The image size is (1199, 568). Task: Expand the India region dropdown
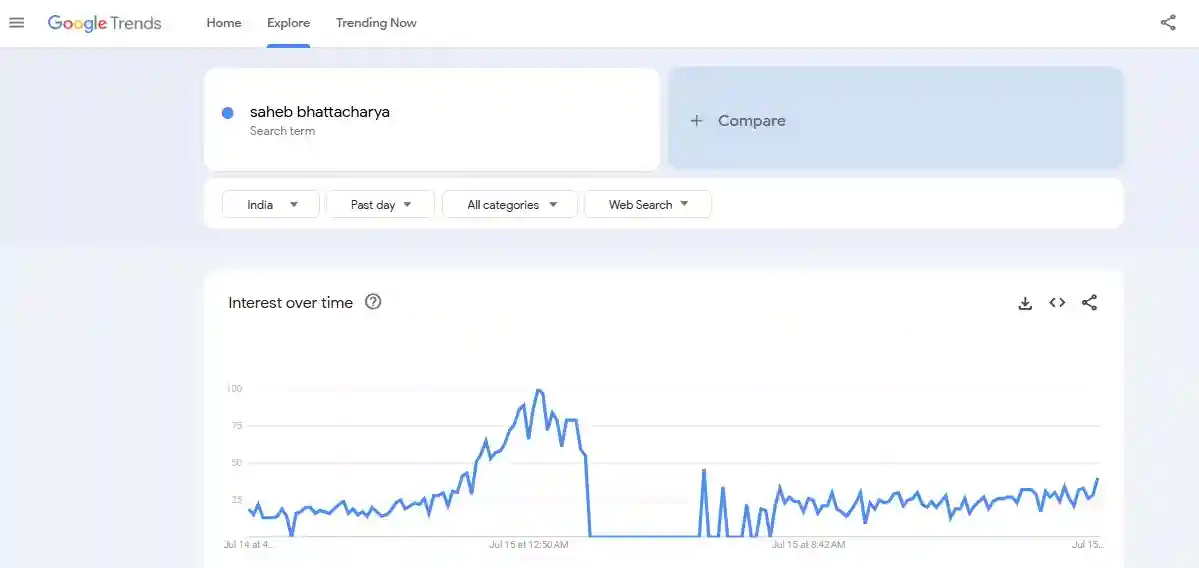[271, 204]
